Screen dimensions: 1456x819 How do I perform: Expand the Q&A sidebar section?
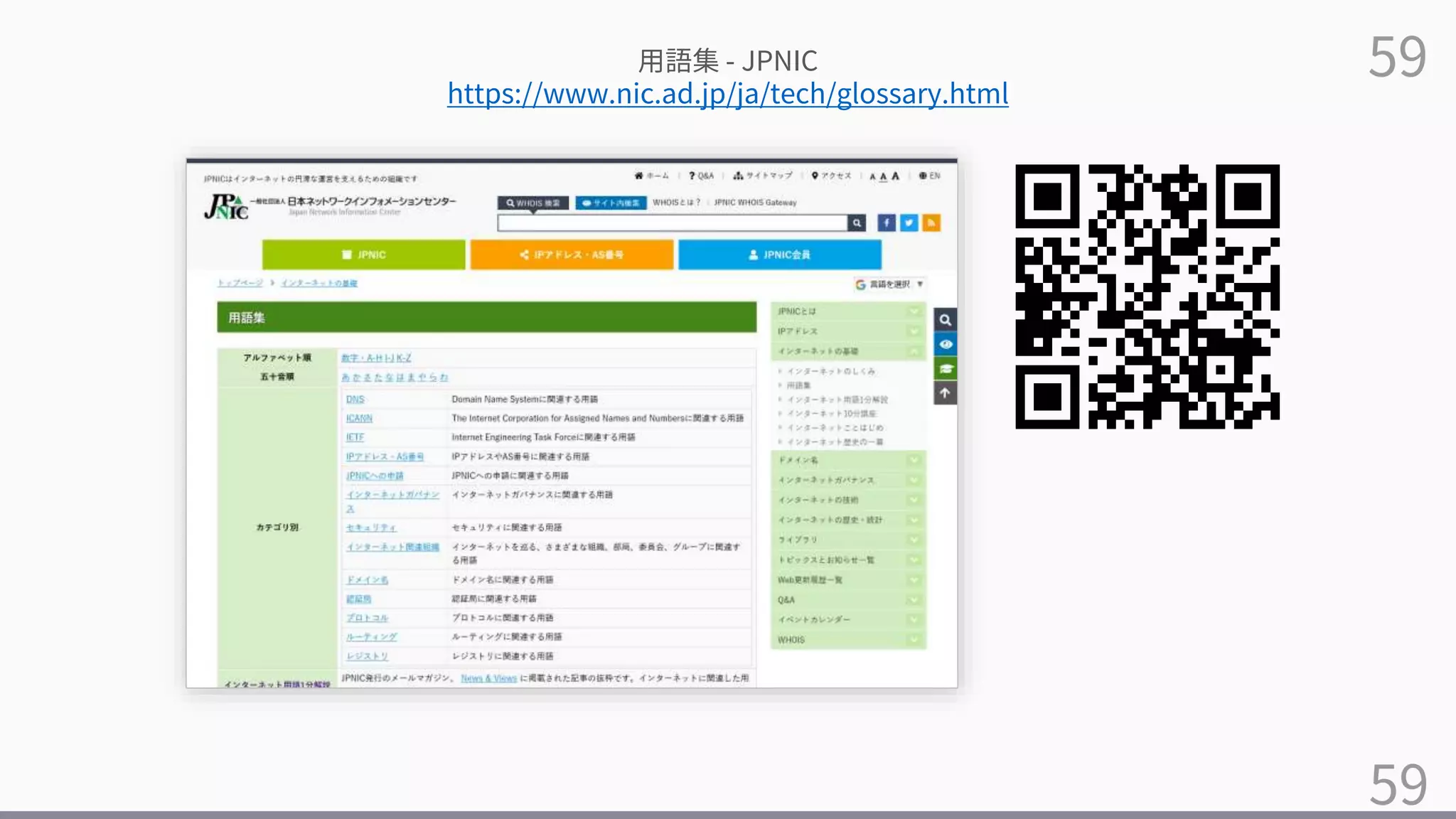coord(848,600)
